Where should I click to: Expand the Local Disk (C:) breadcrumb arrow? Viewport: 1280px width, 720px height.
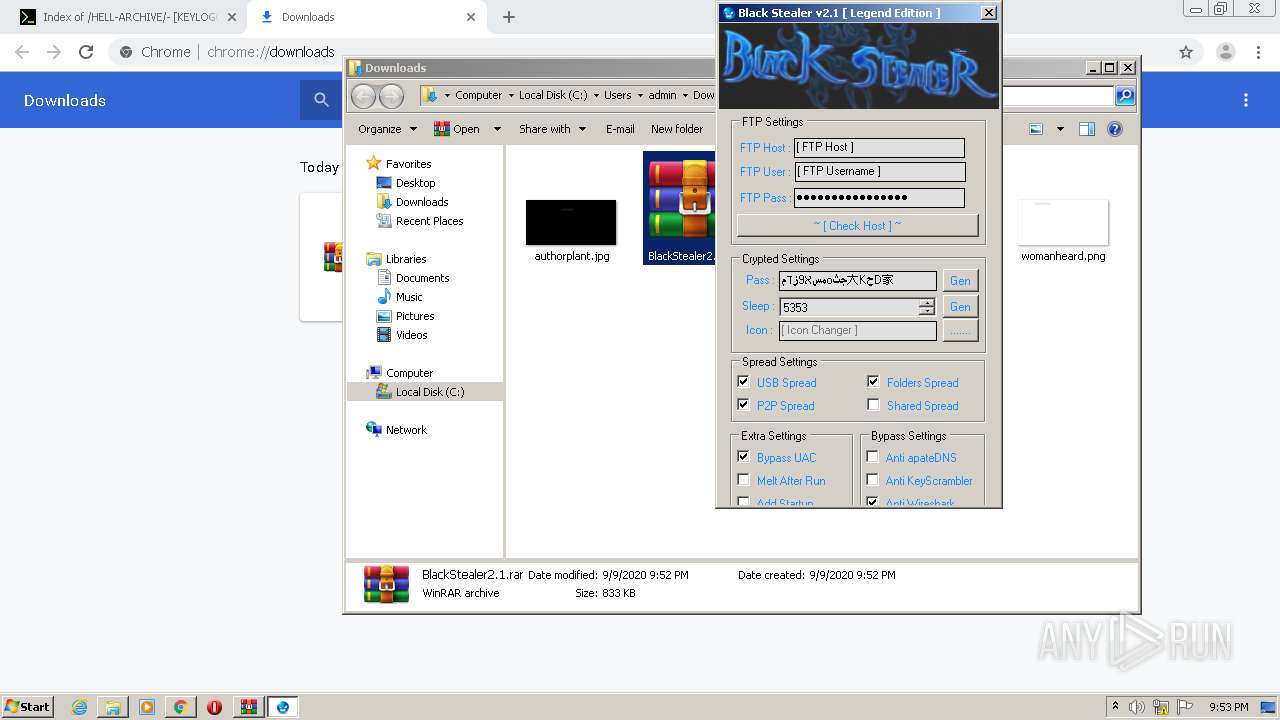596,96
